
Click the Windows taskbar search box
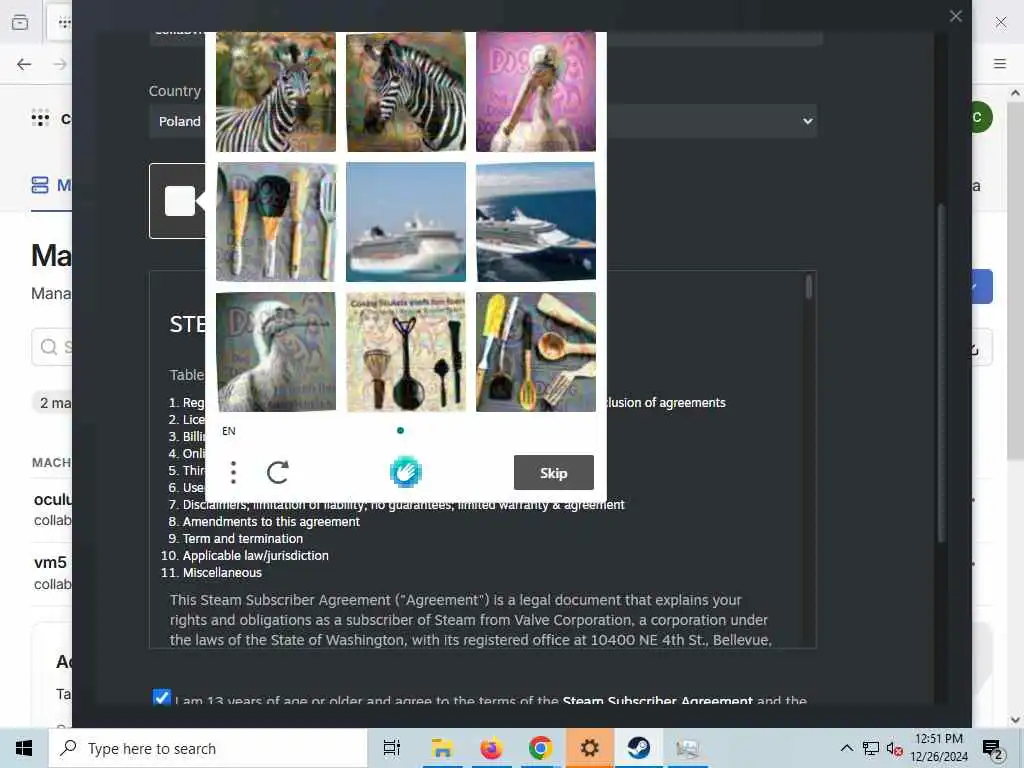208,748
